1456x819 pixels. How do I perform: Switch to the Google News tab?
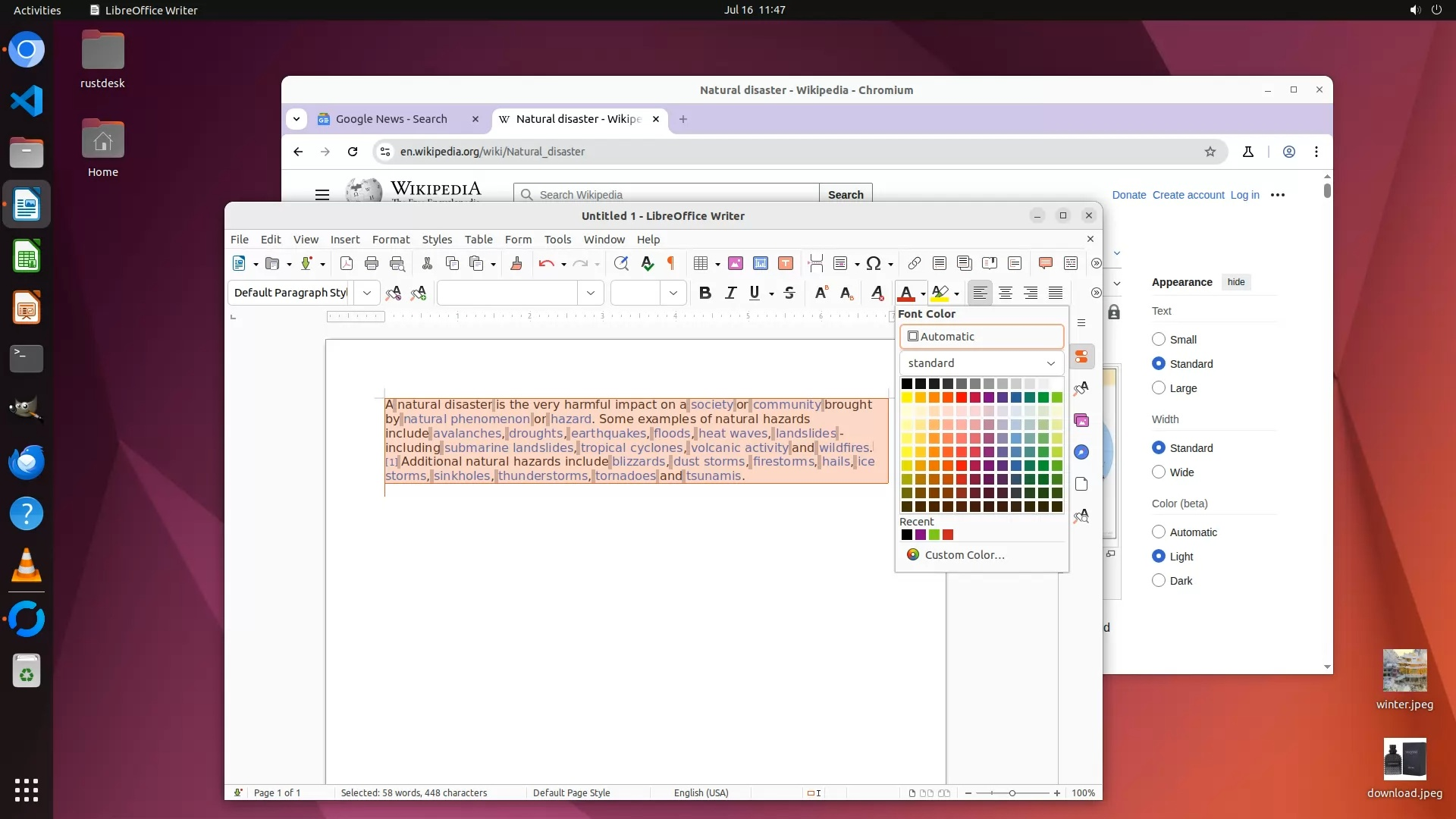click(391, 119)
